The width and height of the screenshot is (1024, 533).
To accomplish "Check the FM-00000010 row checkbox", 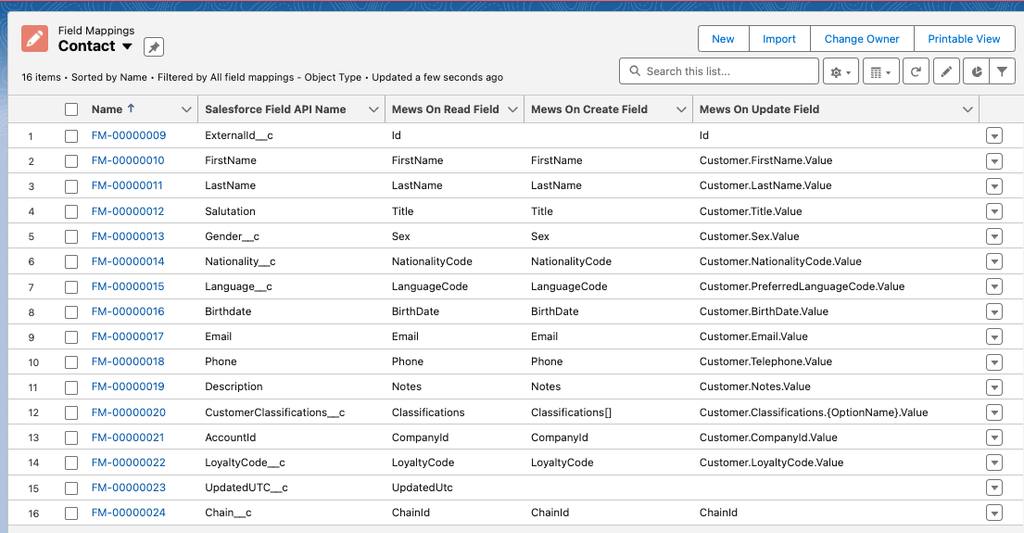I will (x=71, y=161).
